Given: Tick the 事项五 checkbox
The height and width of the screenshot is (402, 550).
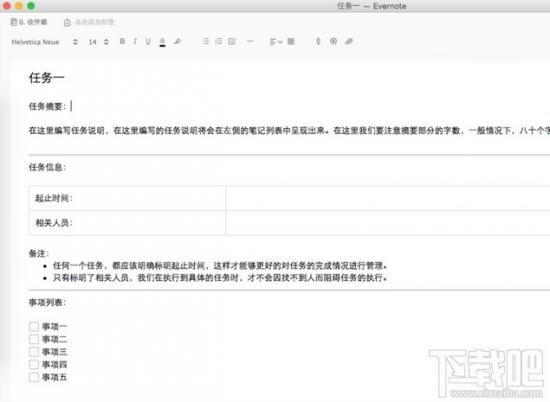Looking at the screenshot, I should pyautogui.click(x=34, y=377).
